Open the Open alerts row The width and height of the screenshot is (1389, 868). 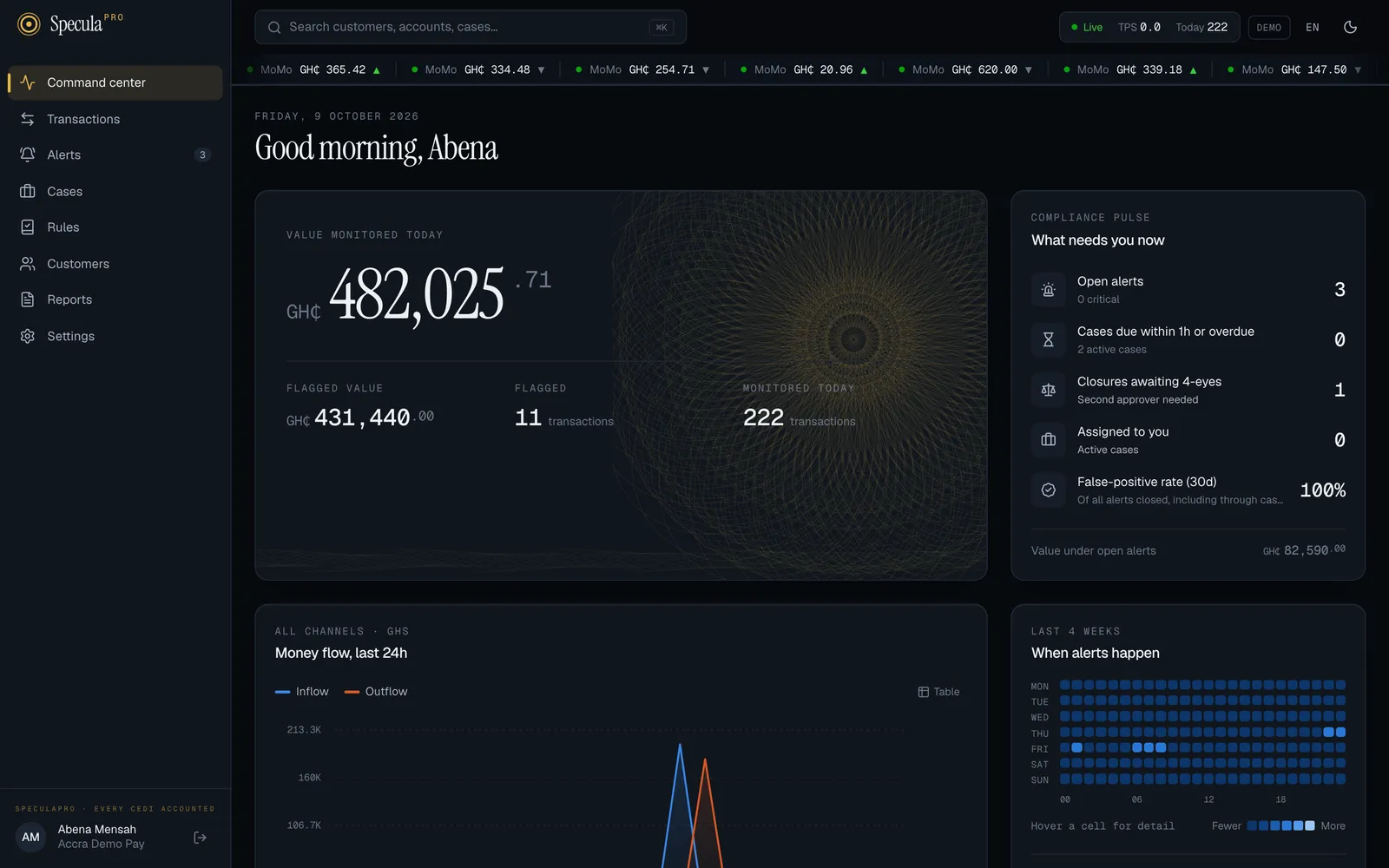(x=1188, y=290)
